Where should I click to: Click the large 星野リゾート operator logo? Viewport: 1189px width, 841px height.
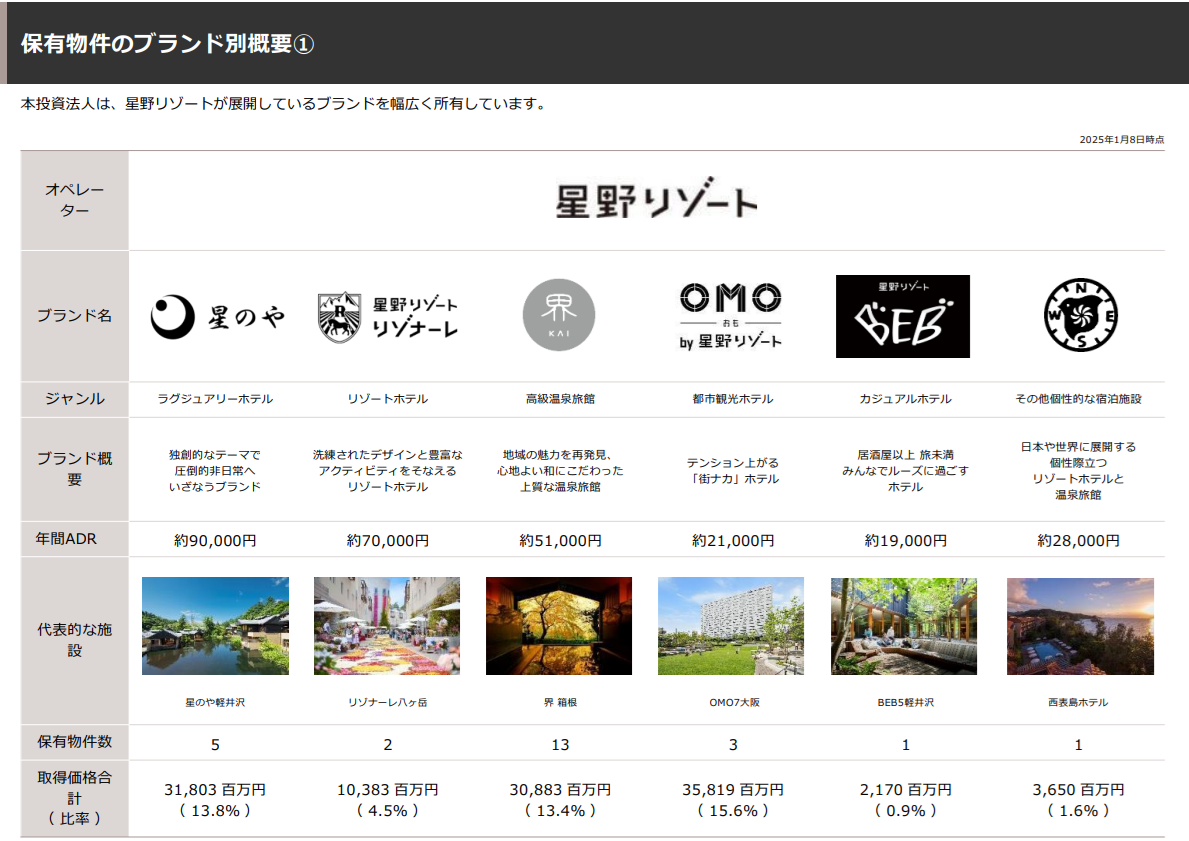coord(657,199)
